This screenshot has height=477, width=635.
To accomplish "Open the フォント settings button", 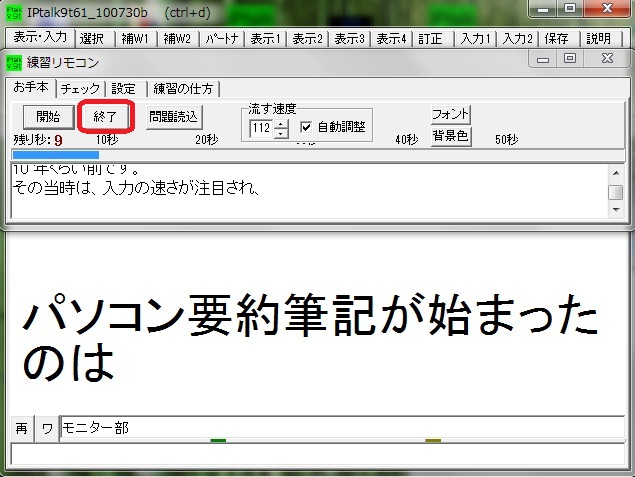I will [x=451, y=114].
